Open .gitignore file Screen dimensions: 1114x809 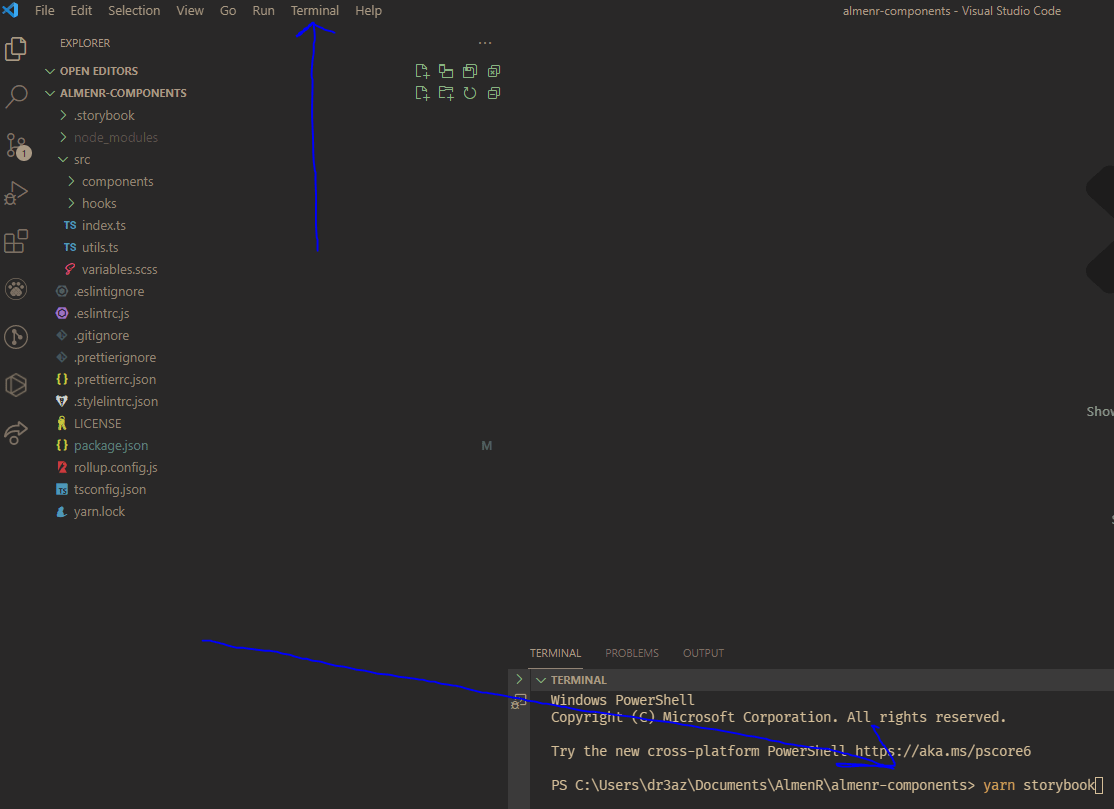point(102,335)
